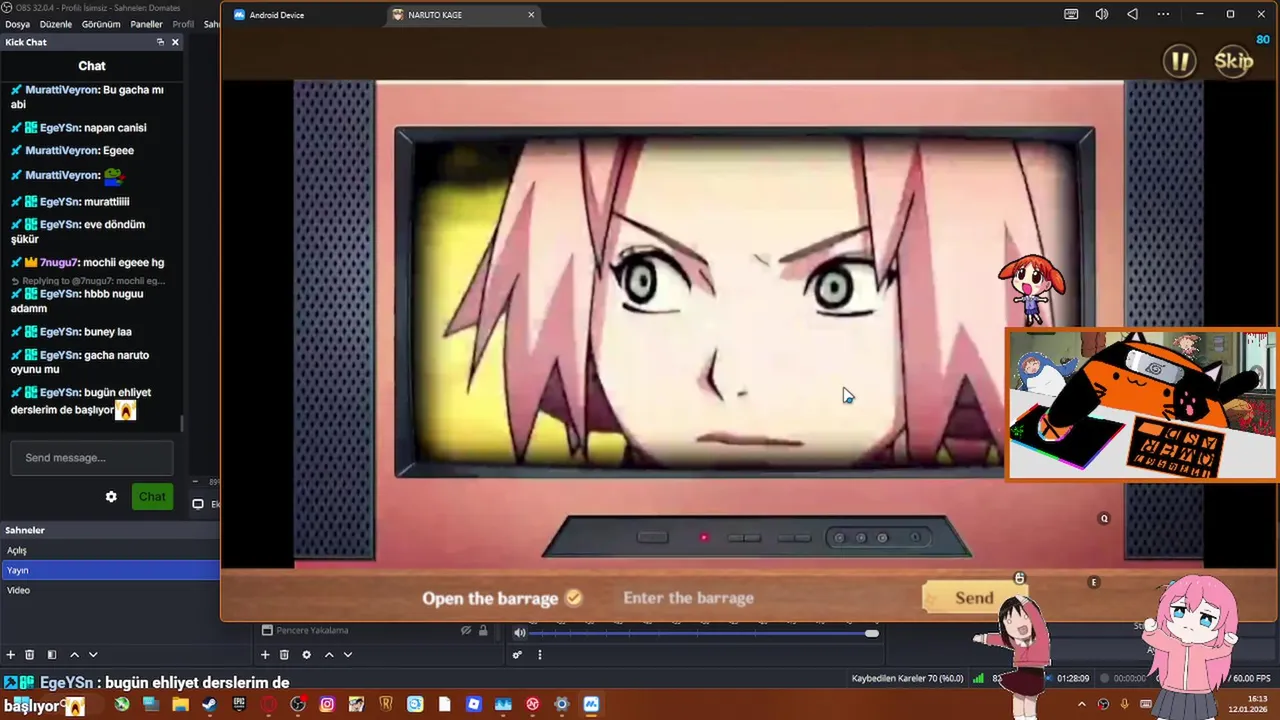Screen dimensions: 1280x720
Task: Mute the audio mixer speaker icon
Action: (x=520, y=632)
